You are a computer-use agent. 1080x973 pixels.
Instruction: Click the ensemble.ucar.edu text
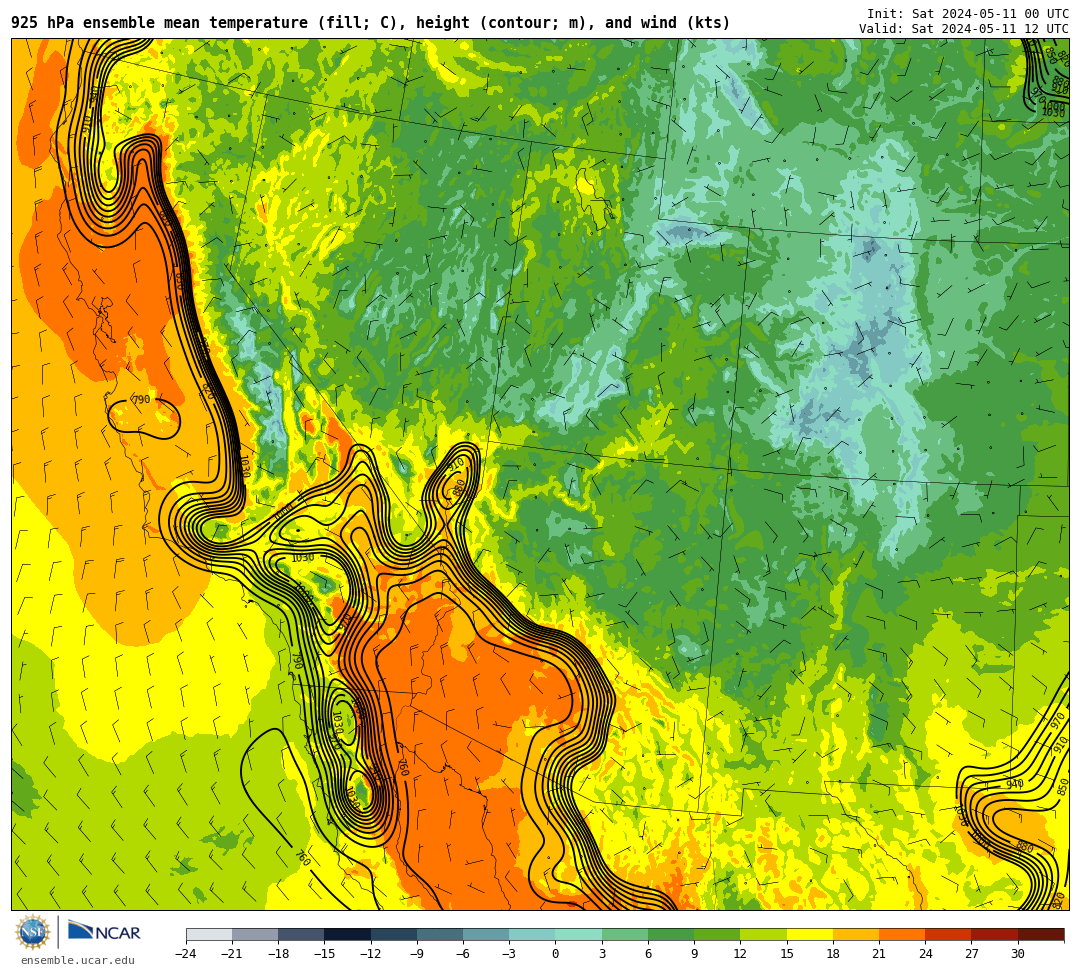tap(77, 960)
